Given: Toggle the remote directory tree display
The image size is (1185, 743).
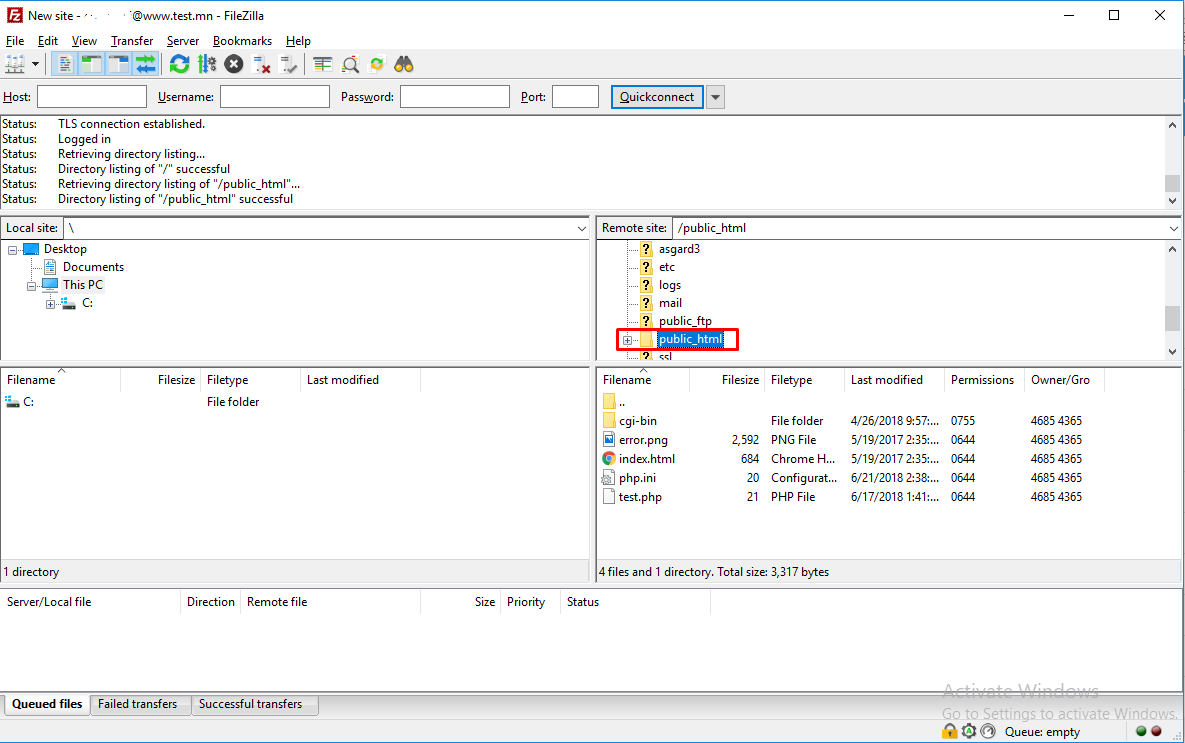Looking at the screenshot, I should [x=119, y=65].
